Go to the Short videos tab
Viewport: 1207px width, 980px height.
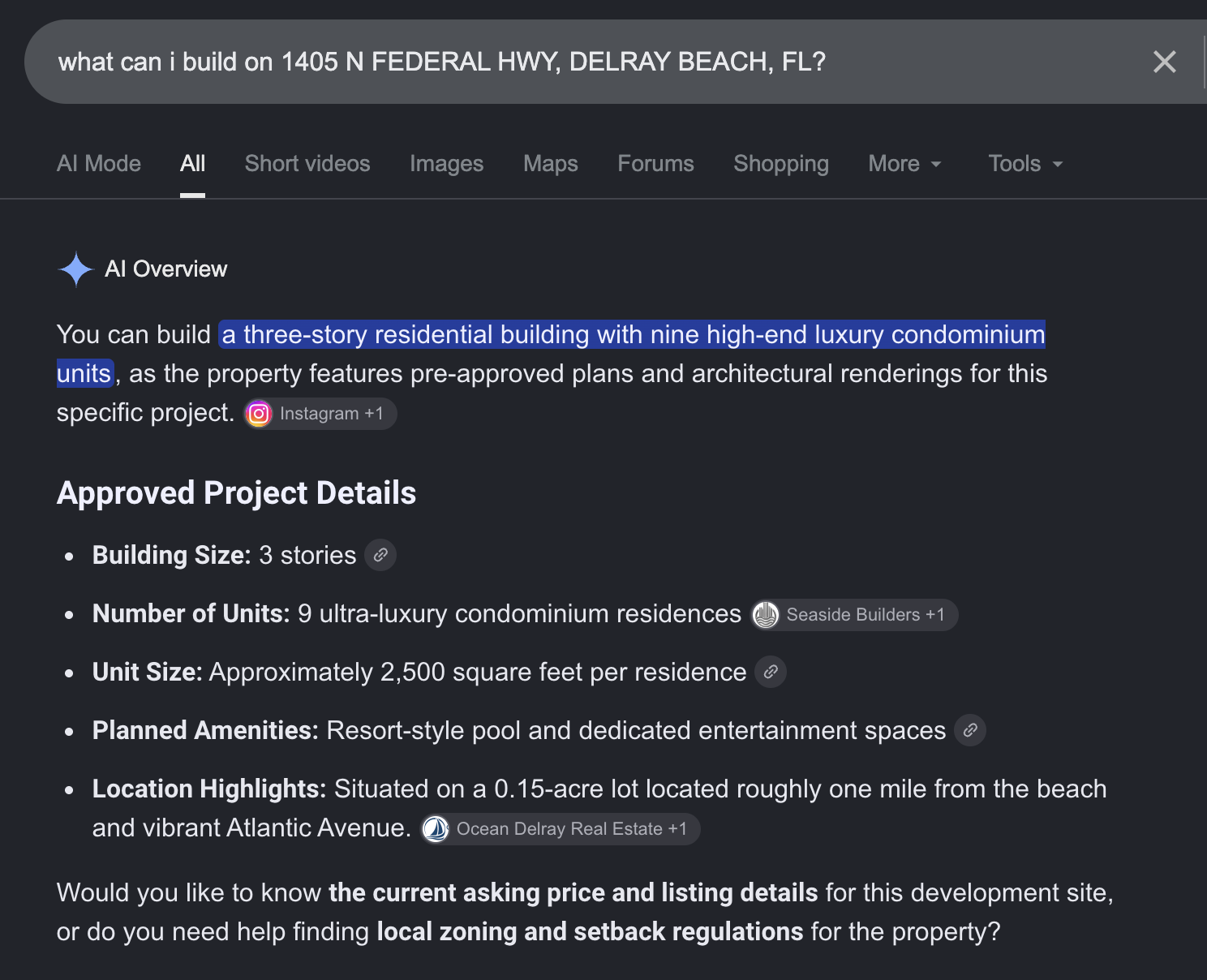coord(307,164)
